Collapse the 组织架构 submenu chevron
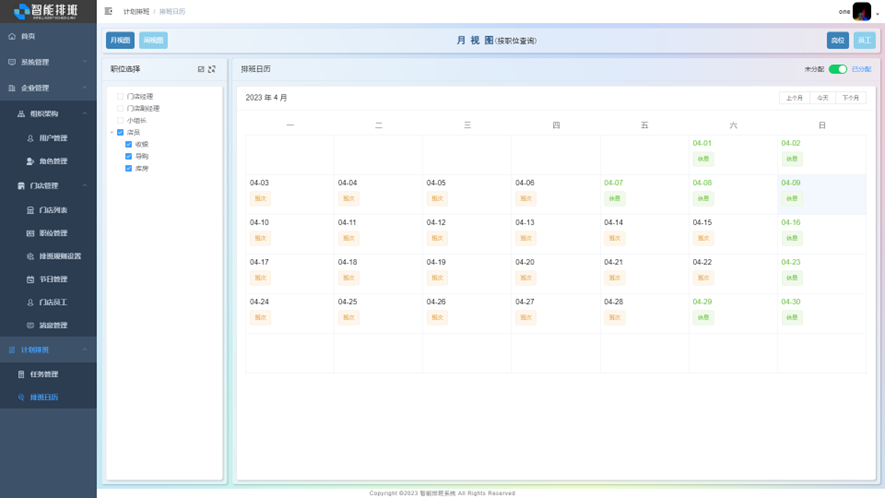This screenshot has height=498, width=885. (85, 113)
